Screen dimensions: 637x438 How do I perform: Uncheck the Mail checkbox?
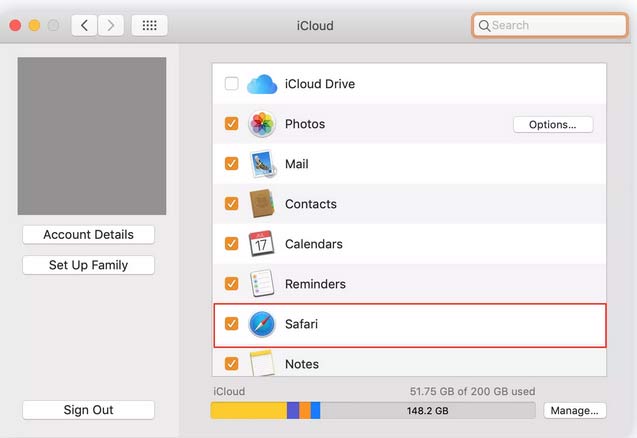[x=232, y=164]
